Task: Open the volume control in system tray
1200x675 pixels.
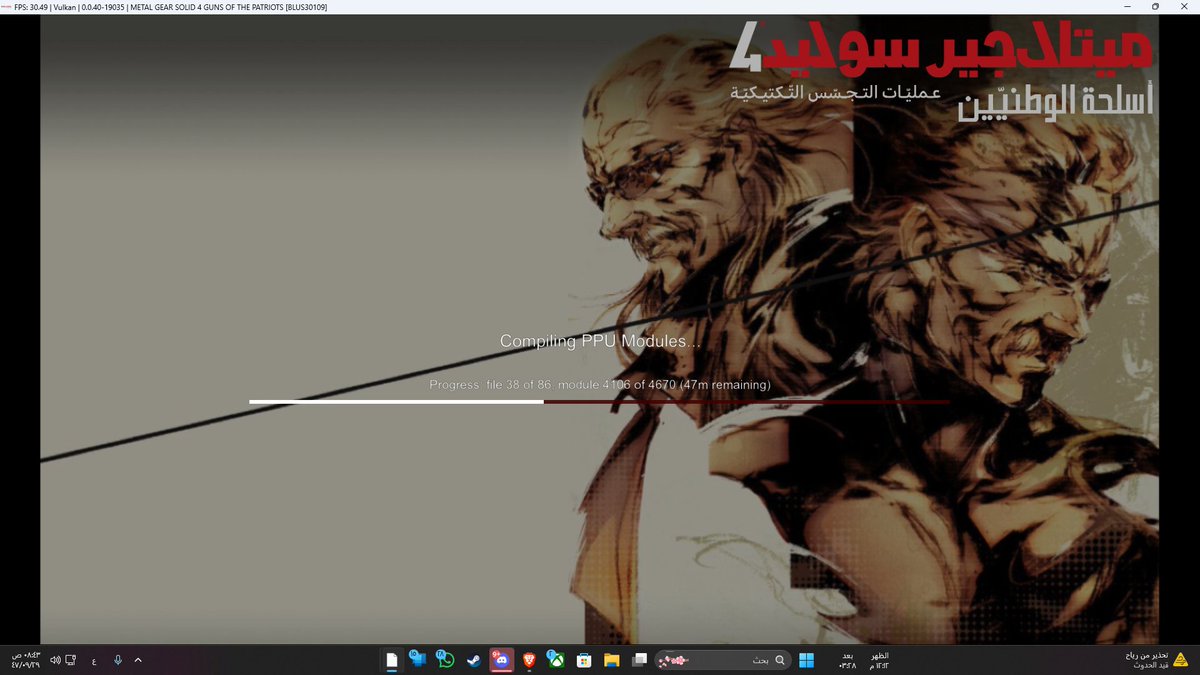Action: click(55, 660)
